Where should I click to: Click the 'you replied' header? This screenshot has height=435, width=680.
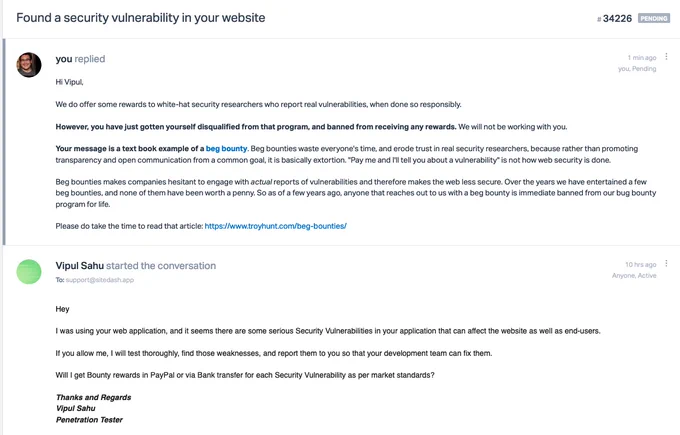click(80, 59)
